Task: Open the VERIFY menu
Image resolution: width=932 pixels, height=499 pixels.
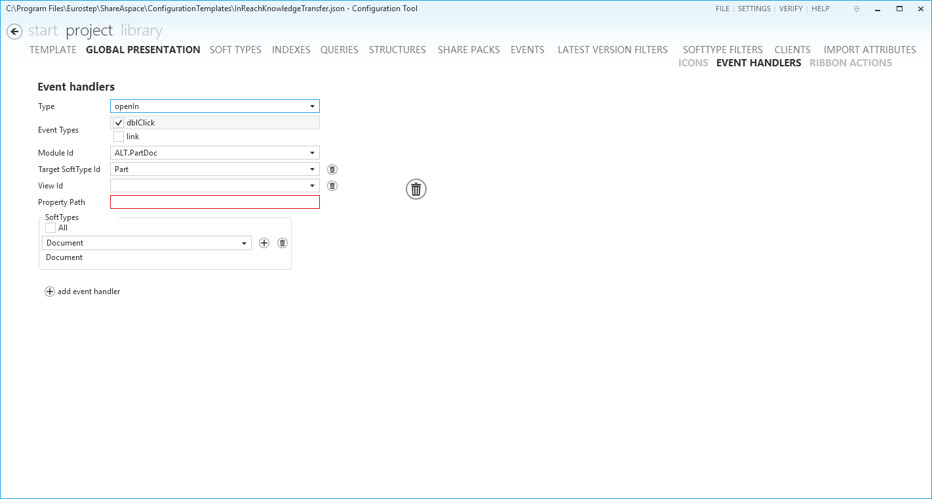Action: pyautogui.click(x=790, y=9)
